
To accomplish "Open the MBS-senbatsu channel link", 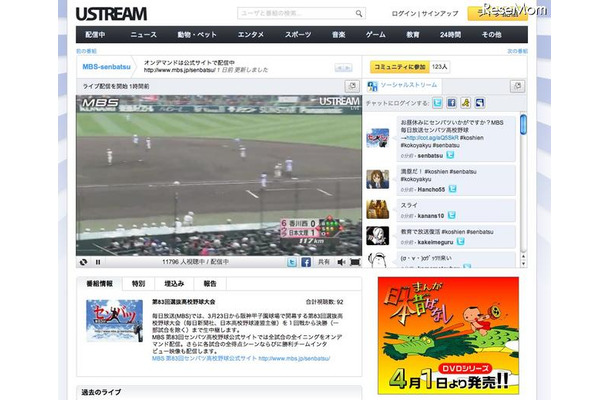I will coord(106,67).
